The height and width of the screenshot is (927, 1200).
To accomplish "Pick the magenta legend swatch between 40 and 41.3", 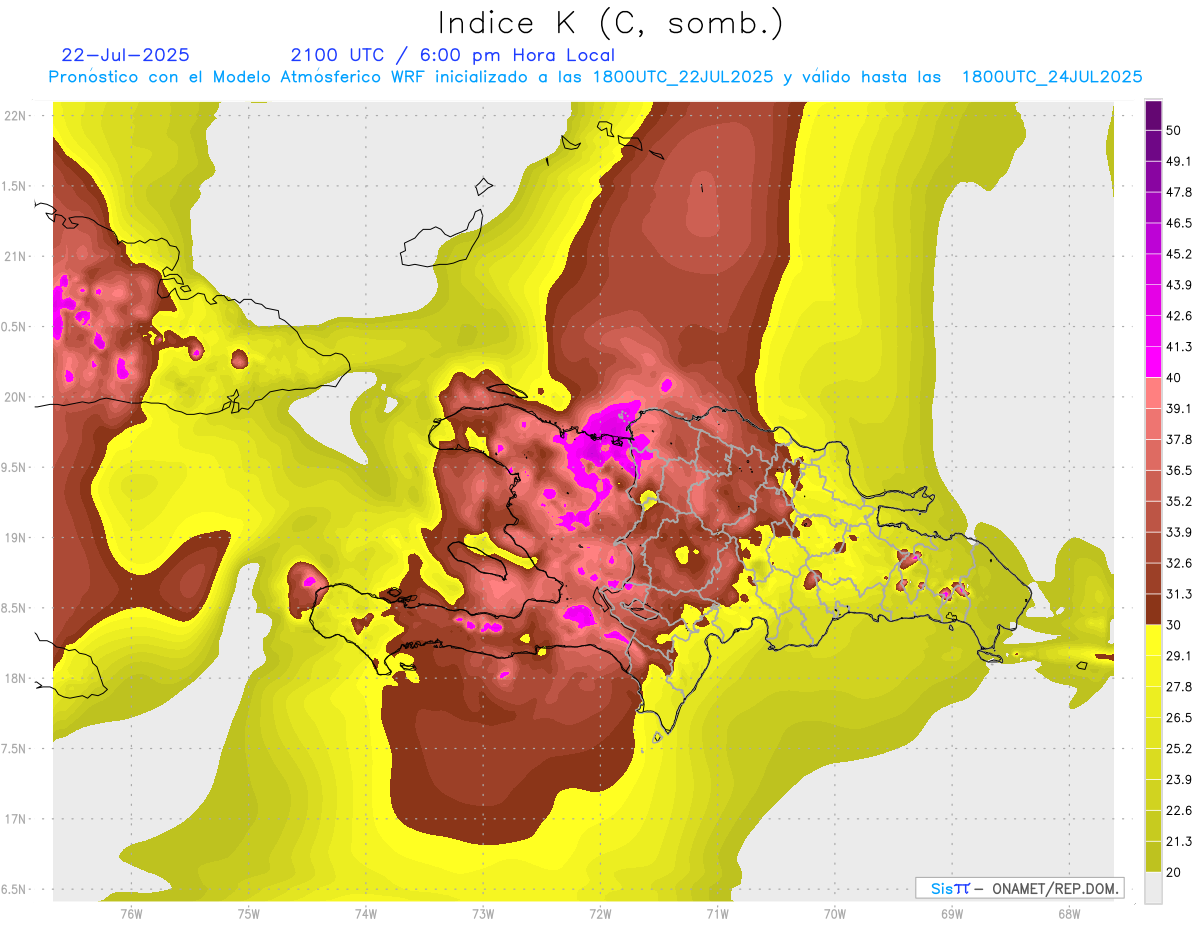I will click(1154, 362).
